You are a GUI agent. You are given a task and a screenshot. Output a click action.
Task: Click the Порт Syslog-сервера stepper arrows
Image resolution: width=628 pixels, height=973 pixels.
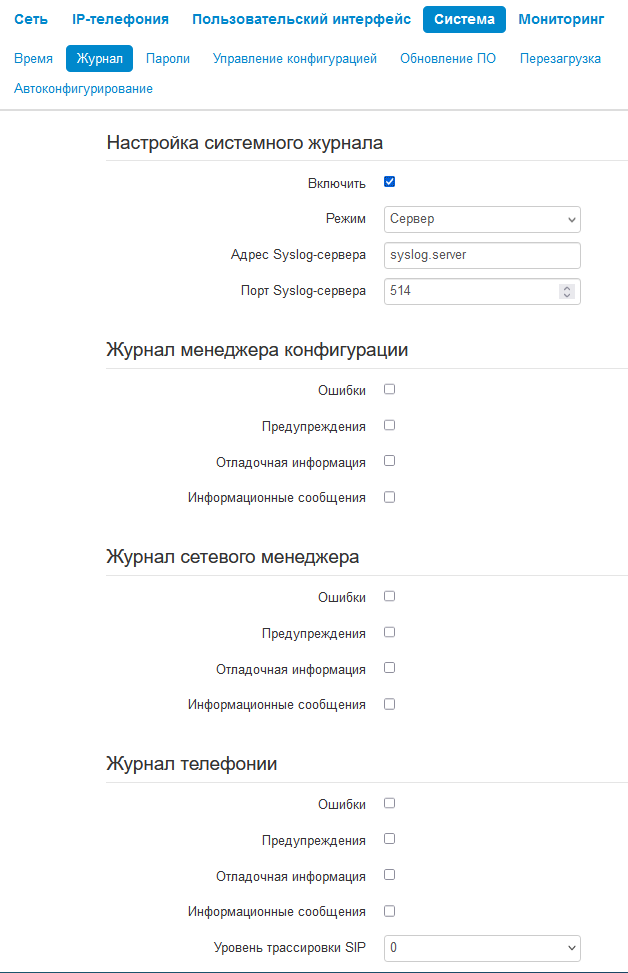(567, 291)
